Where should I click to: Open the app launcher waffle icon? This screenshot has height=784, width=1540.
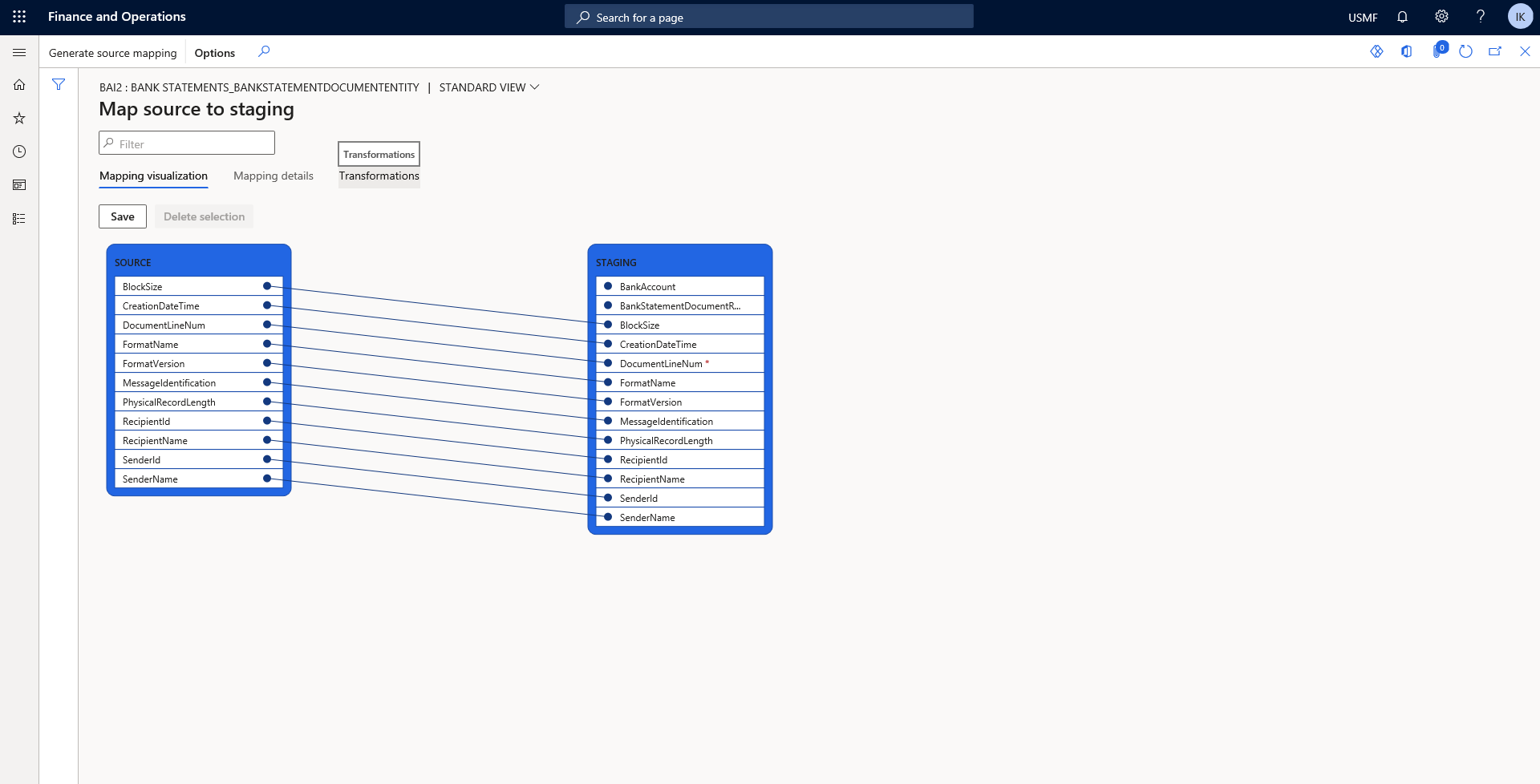(x=19, y=17)
